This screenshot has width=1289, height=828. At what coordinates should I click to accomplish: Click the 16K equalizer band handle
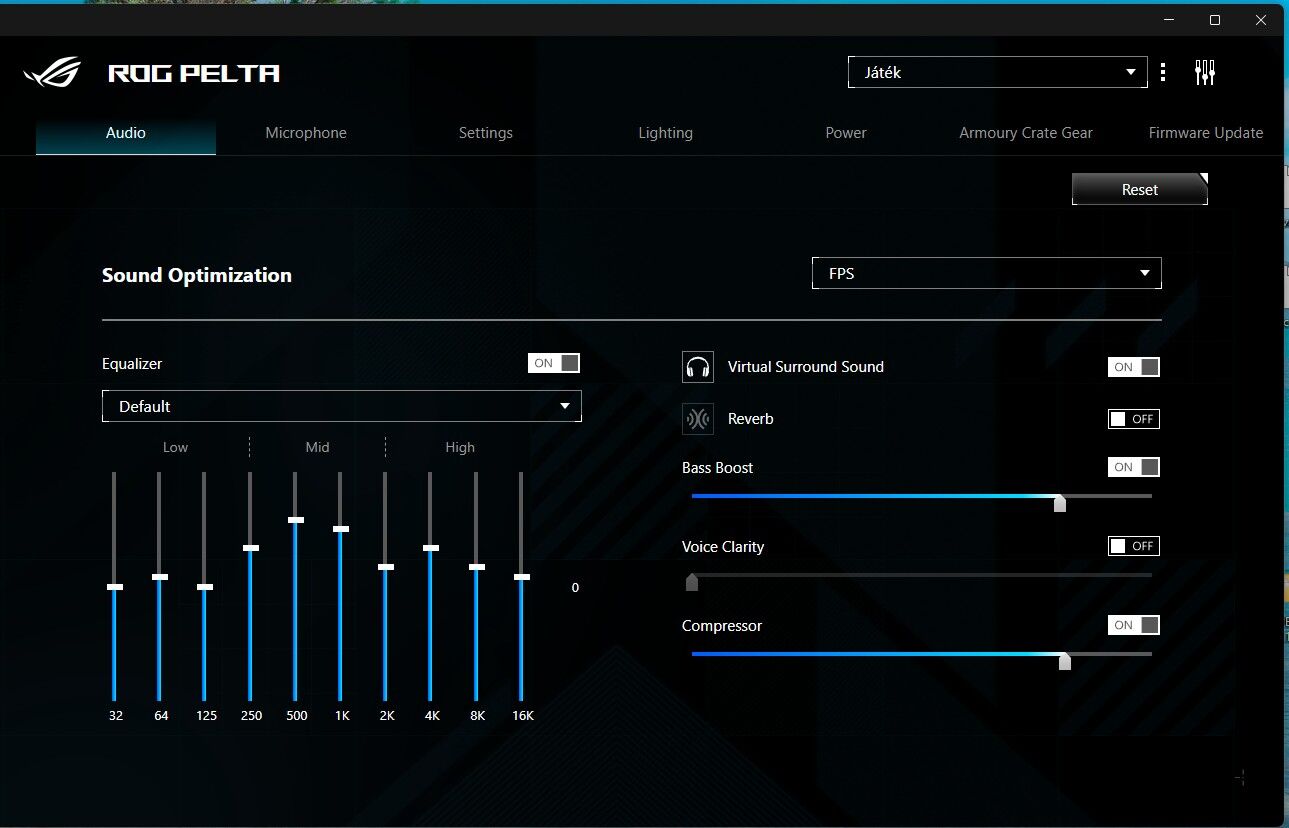(522, 577)
